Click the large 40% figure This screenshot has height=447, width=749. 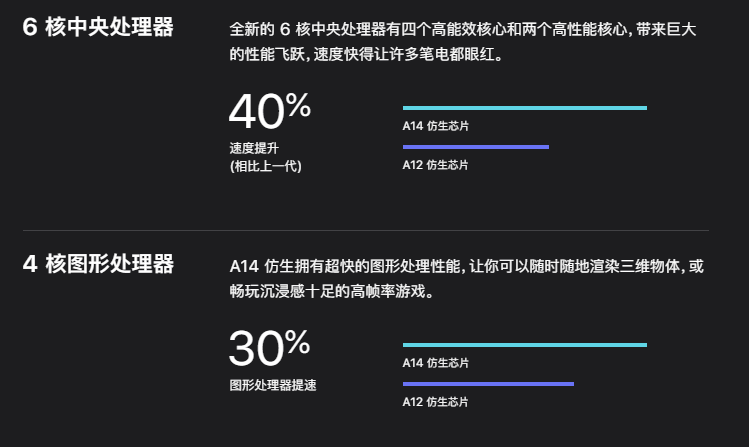click(x=269, y=112)
